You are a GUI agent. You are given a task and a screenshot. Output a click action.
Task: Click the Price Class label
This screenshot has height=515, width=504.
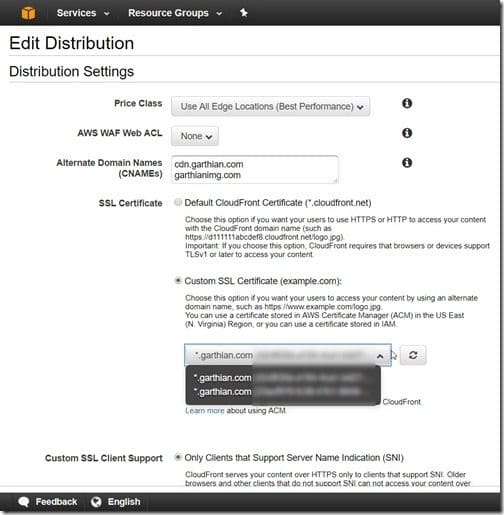coord(138,103)
